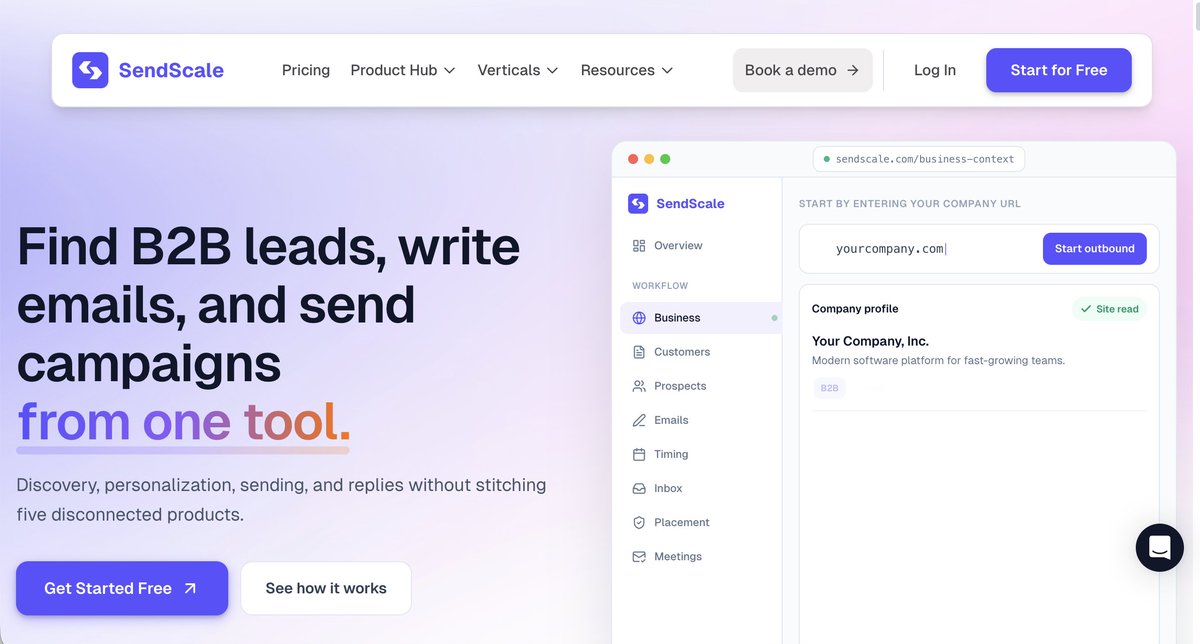Screen dimensions: 1200x644
Task: Click the red window dot in preview
Action: pos(632,159)
